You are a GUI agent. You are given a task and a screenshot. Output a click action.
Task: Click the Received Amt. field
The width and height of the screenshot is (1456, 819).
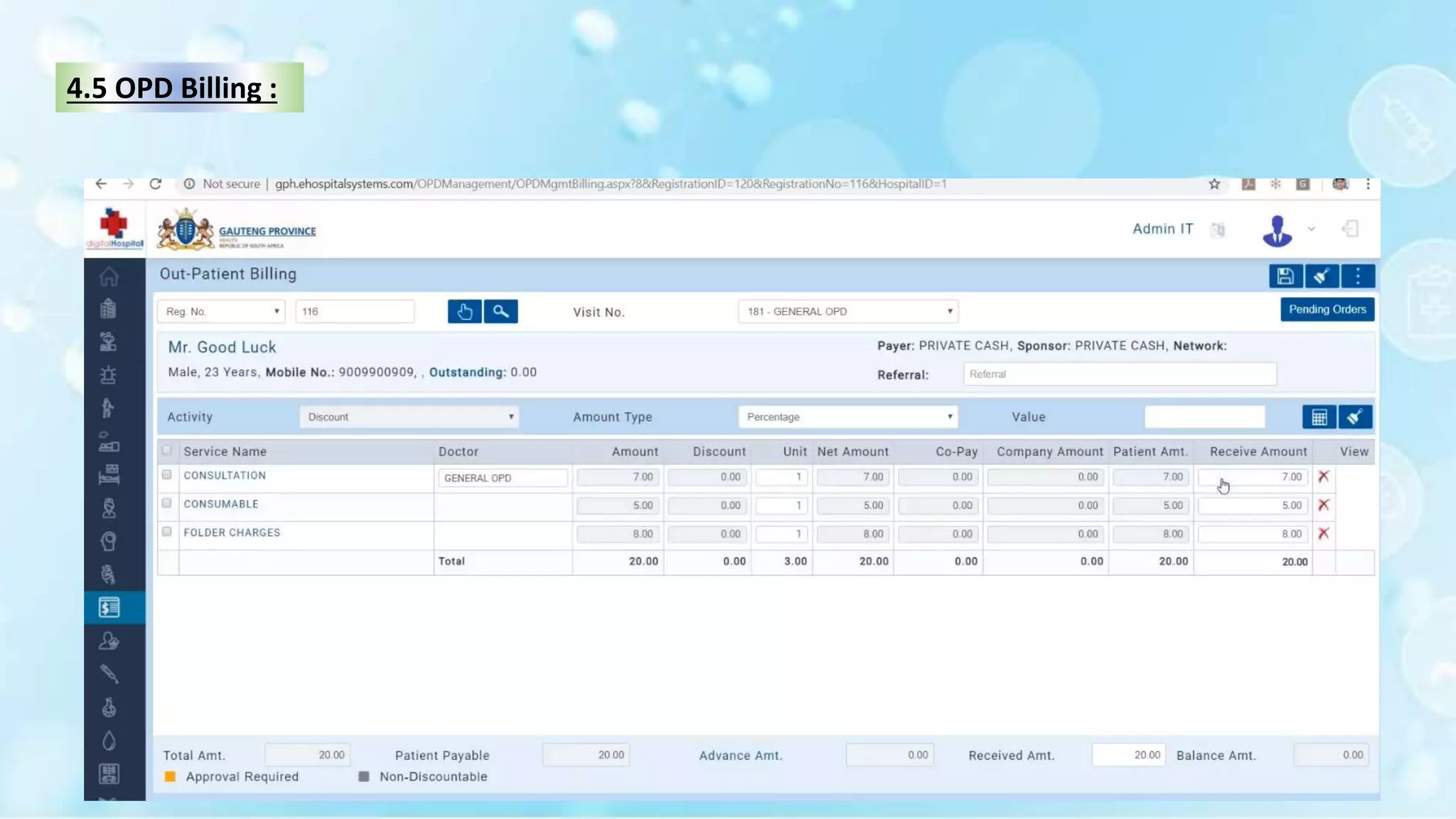1129,755
